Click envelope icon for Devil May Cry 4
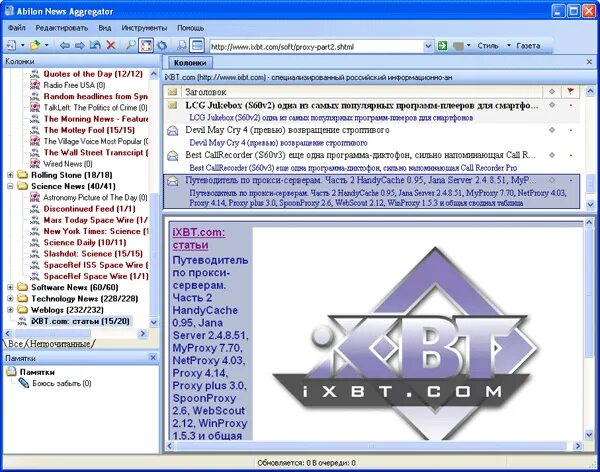This screenshot has width=600, height=472. point(173,131)
